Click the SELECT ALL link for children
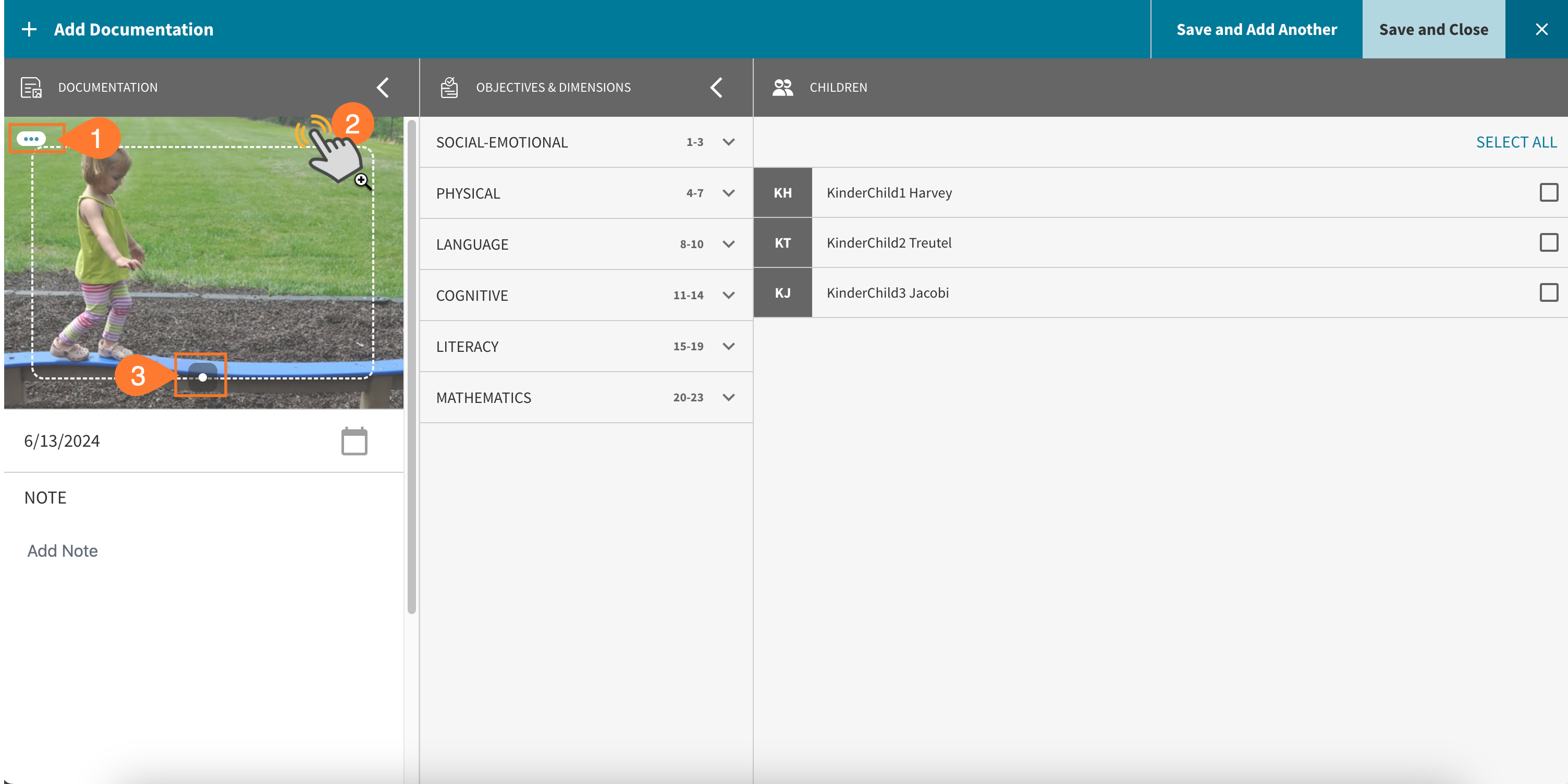Screen dimensions: 1568x784 (x=1516, y=142)
